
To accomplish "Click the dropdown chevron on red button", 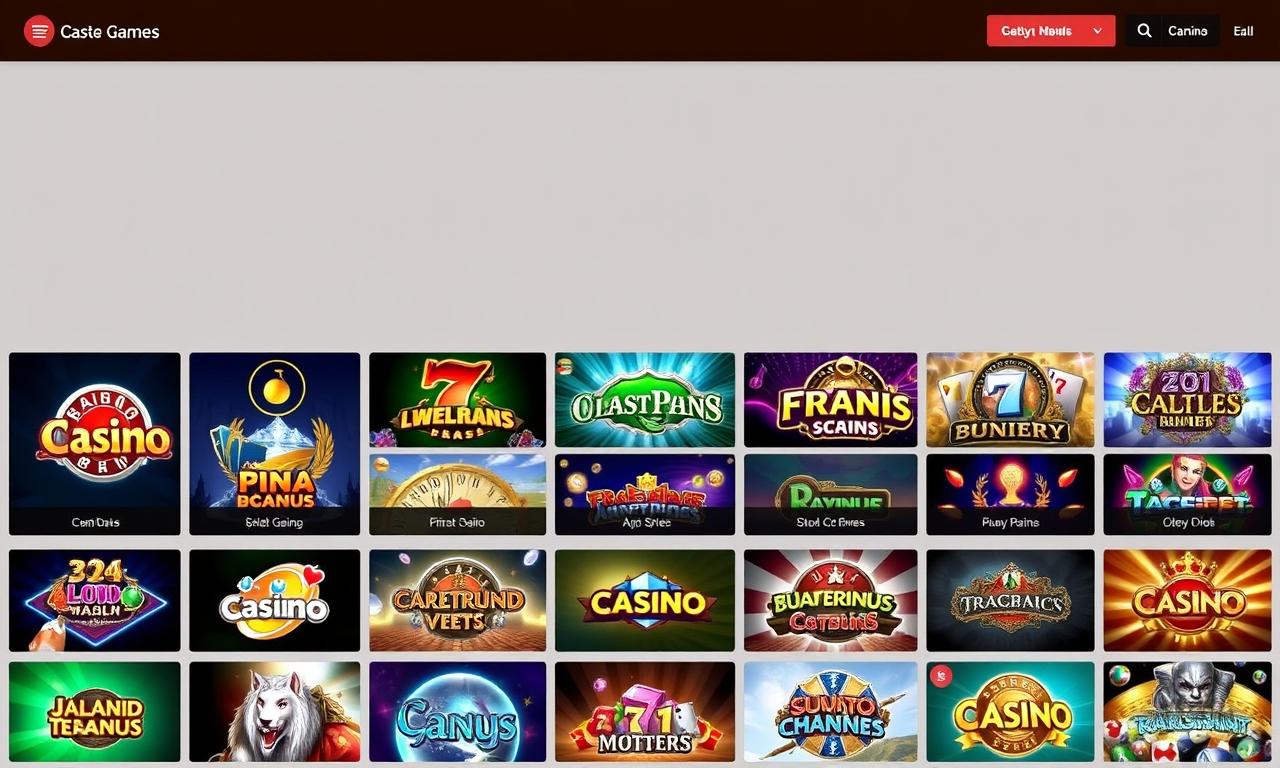I will pyautogui.click(x=1098, y=31).
